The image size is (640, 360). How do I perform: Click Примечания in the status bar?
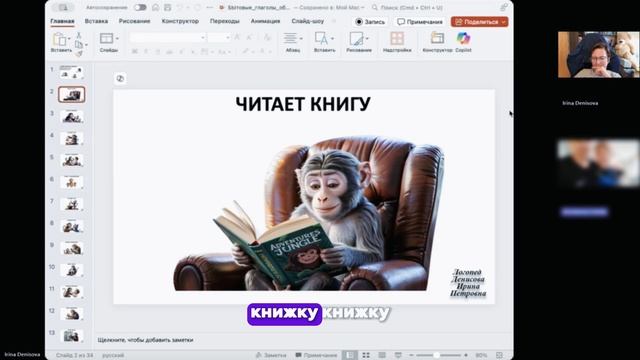[x=316, y=355]
